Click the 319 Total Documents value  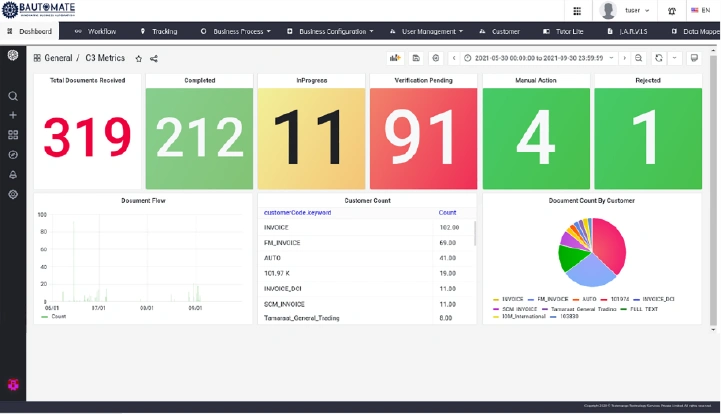click(87, 137)
